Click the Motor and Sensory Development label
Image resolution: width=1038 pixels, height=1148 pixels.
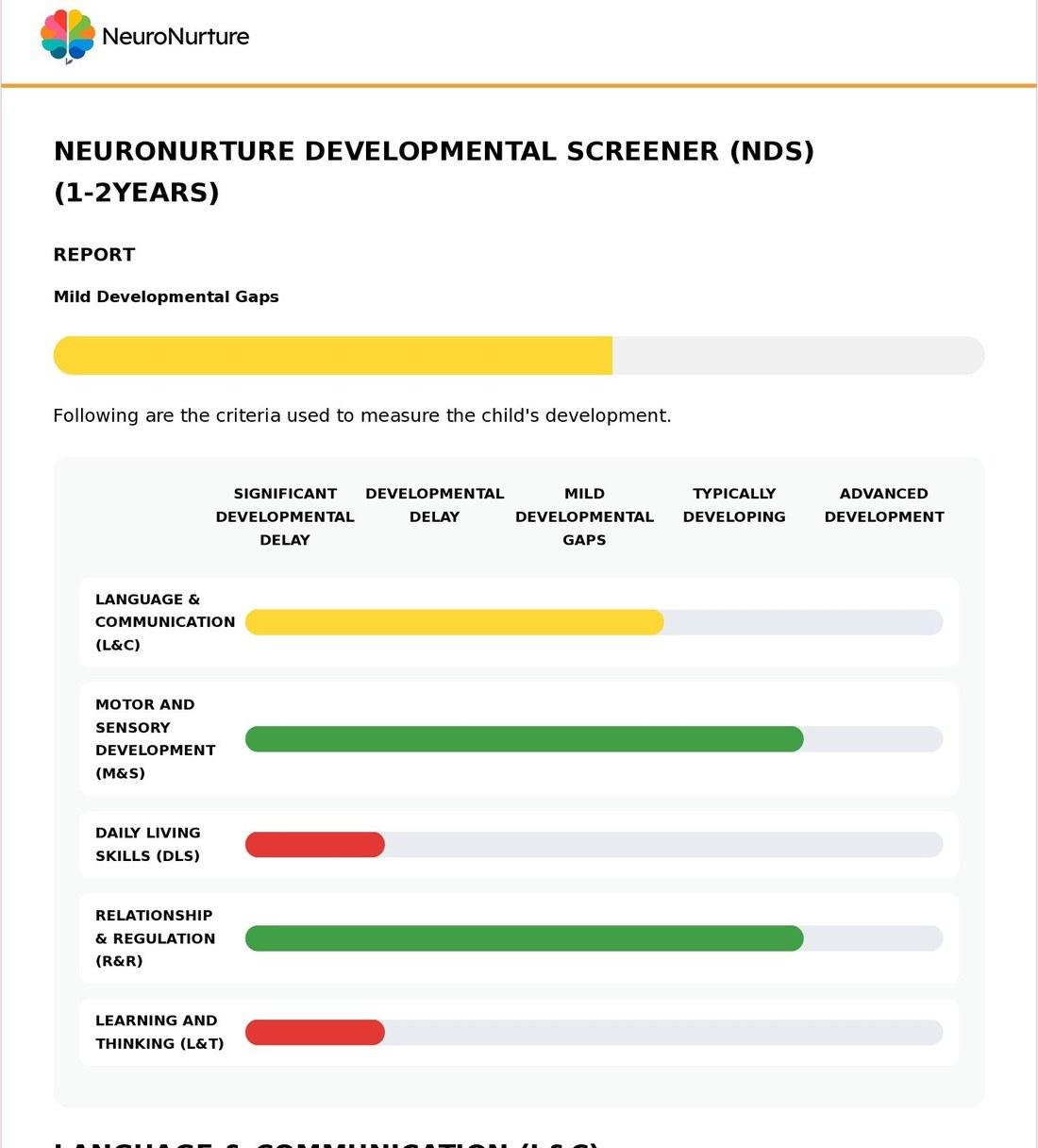[156, 739]
